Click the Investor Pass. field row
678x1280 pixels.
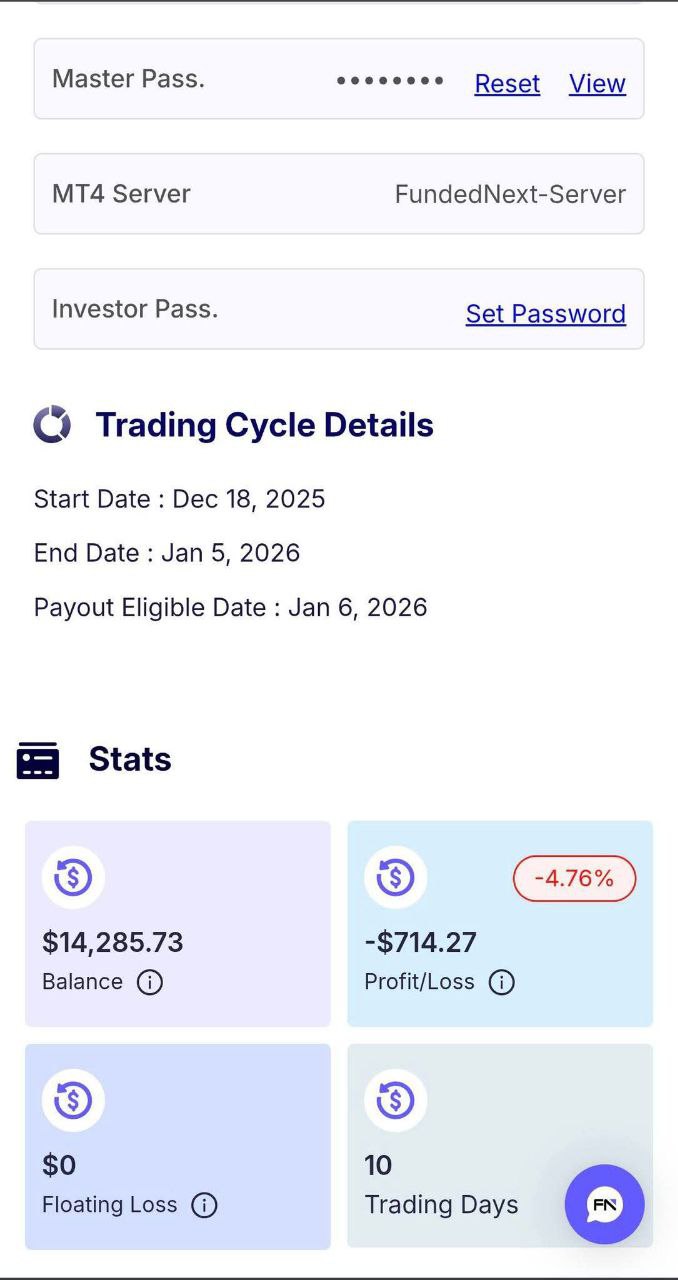click(200, 309)
